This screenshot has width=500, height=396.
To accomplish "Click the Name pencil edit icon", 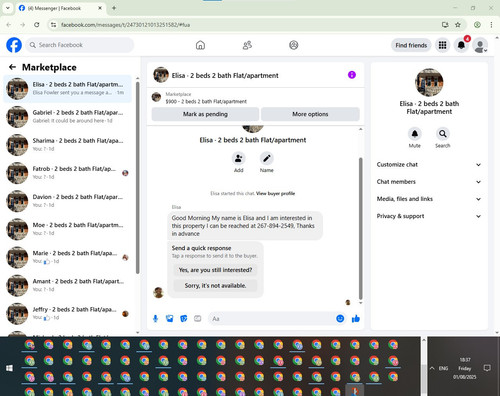I will tap(267, 158).
